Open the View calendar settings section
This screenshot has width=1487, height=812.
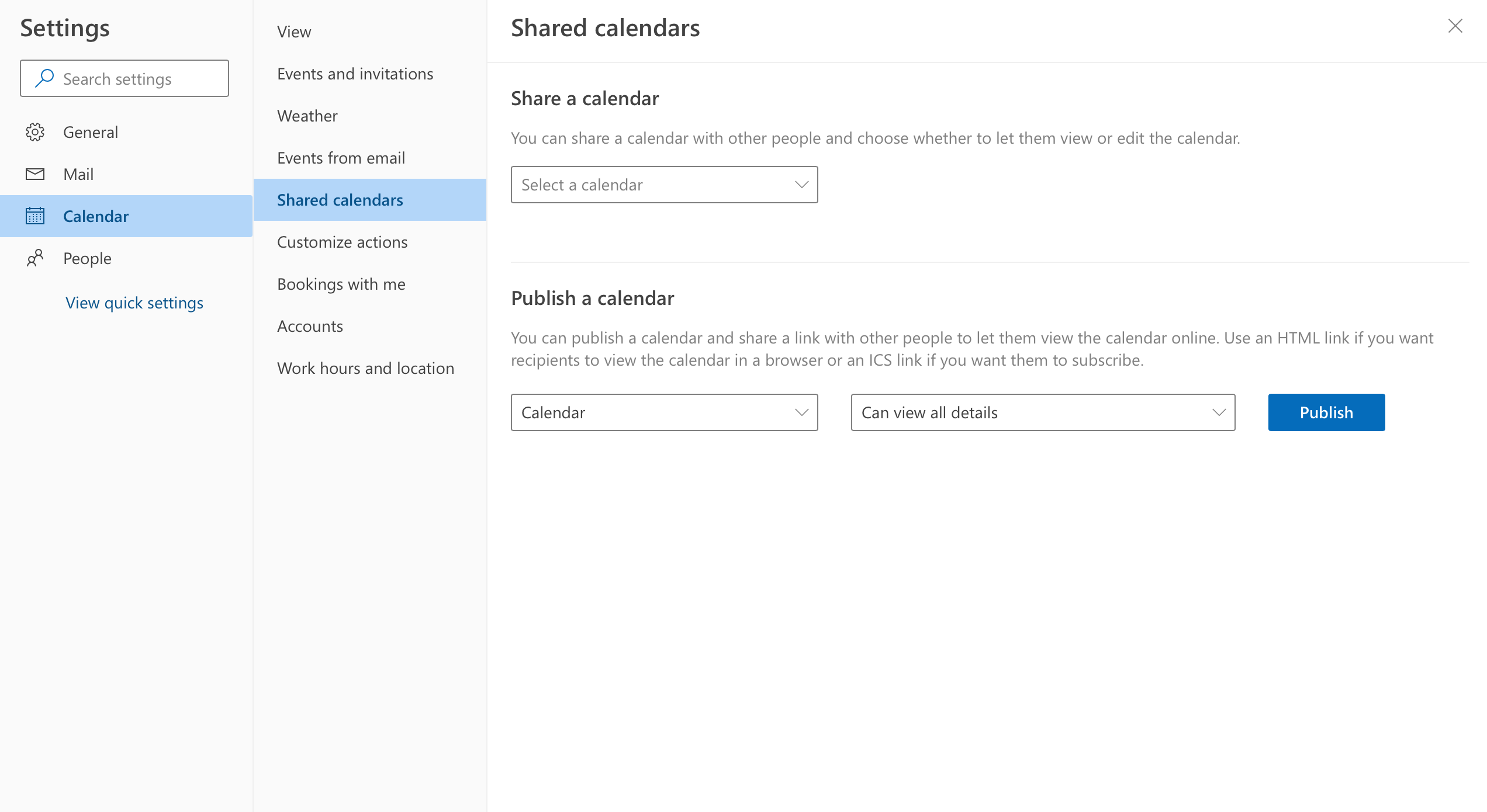click(x=294, y=32)
